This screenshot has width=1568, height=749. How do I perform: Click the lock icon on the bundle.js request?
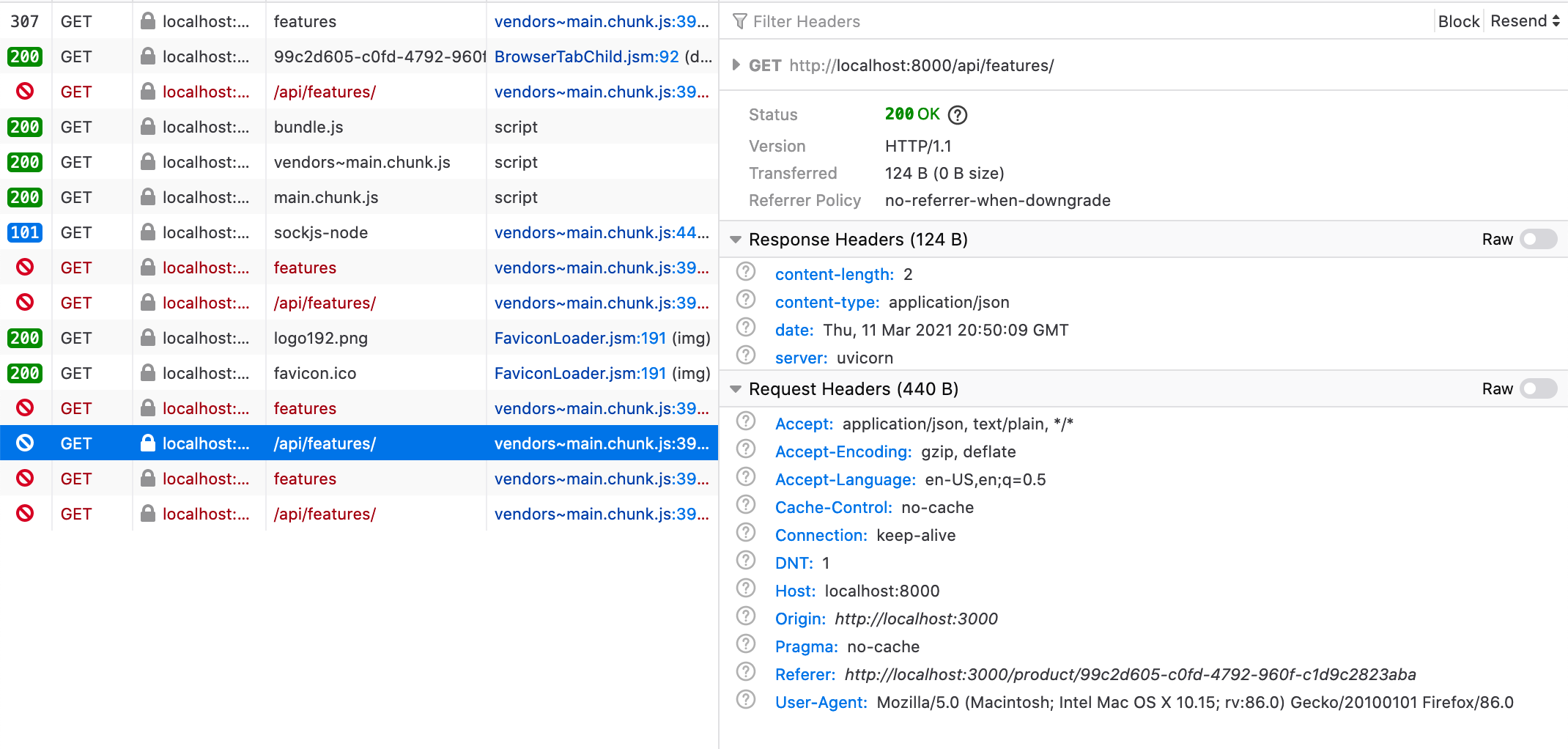147,126
